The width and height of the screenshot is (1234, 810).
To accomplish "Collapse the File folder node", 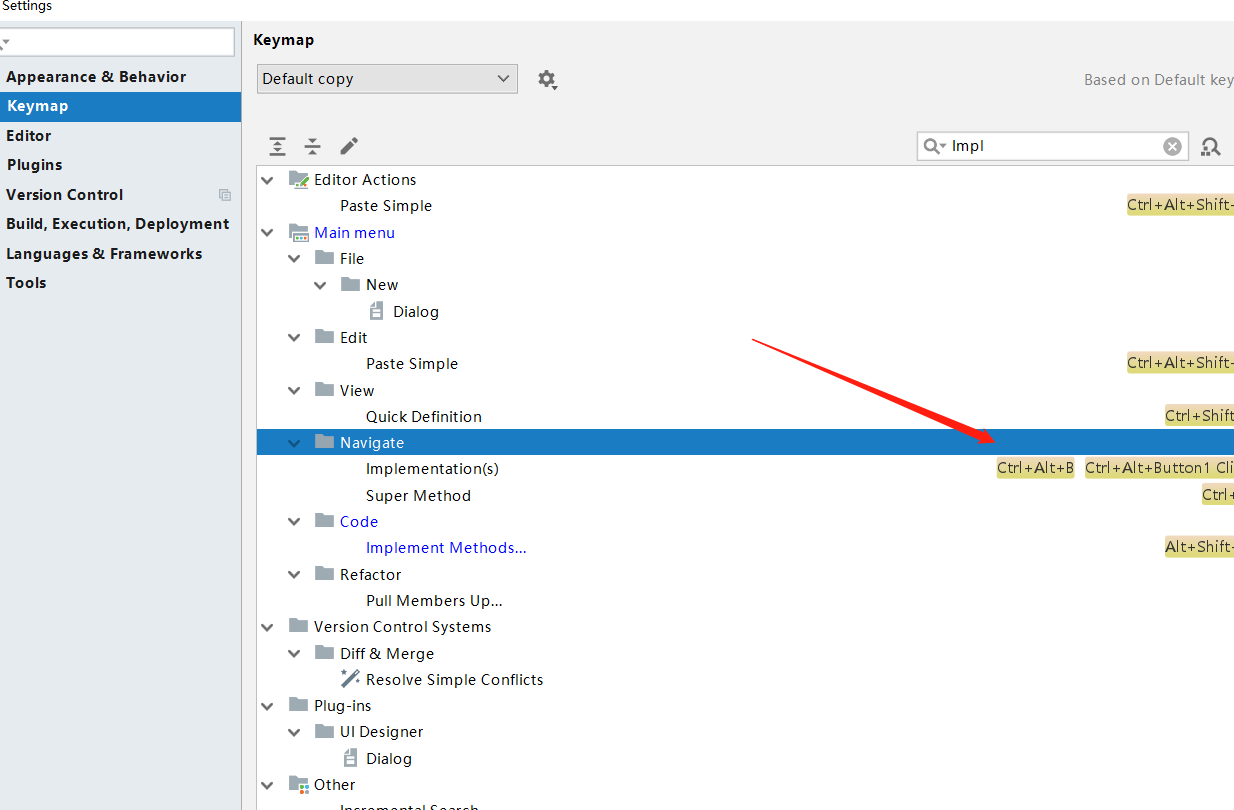I will (x=294, y=259).
